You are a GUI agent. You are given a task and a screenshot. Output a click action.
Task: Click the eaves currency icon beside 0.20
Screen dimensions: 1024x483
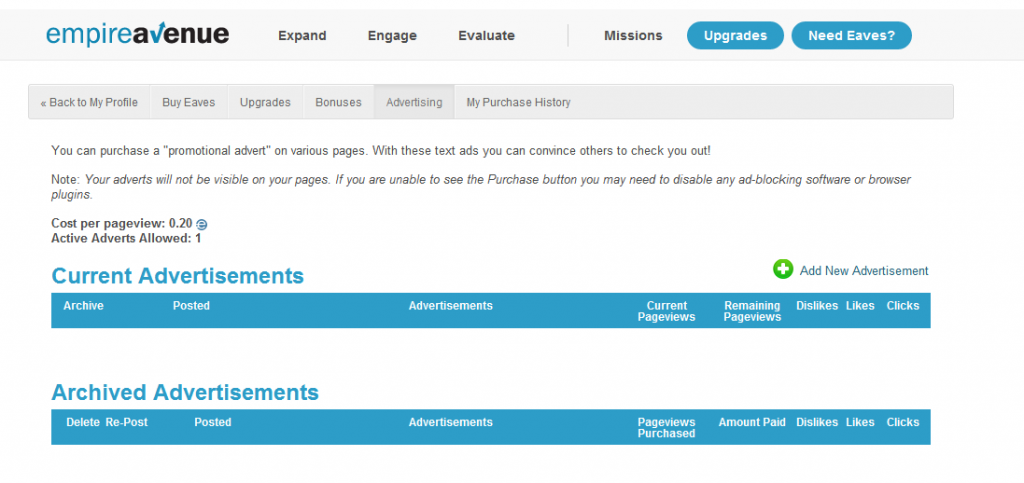click(x=202, y=225)
